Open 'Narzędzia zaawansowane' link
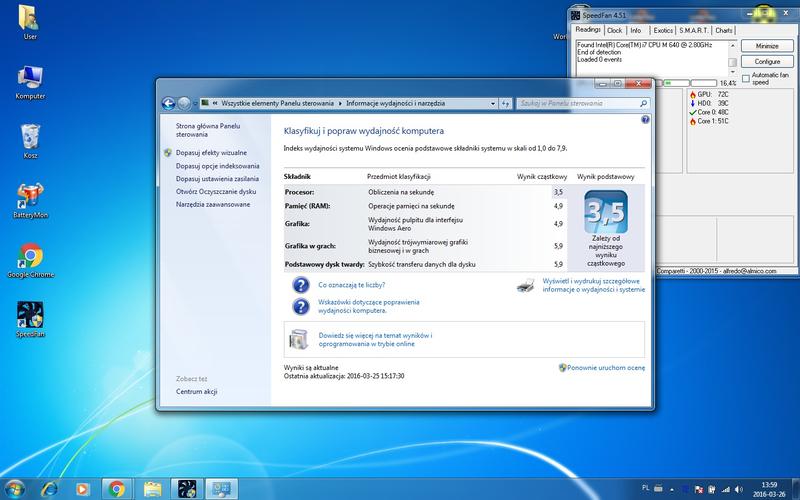 click(213, 204)
